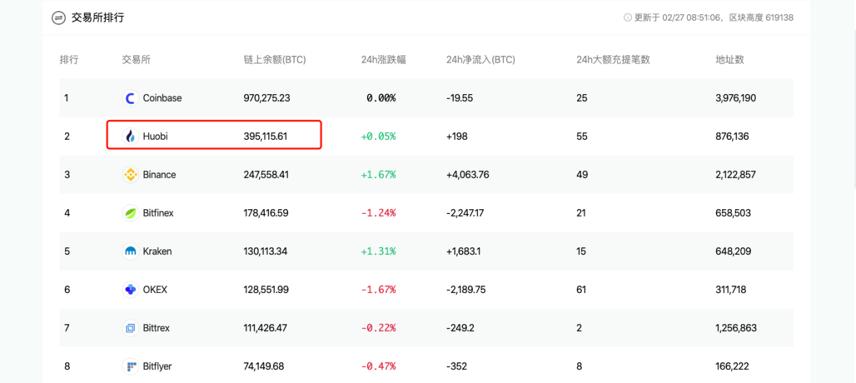Viewport: 856px width, 383px height.
Task: Click the Bitfinex leaf logo icon
Action: [130, 213]
